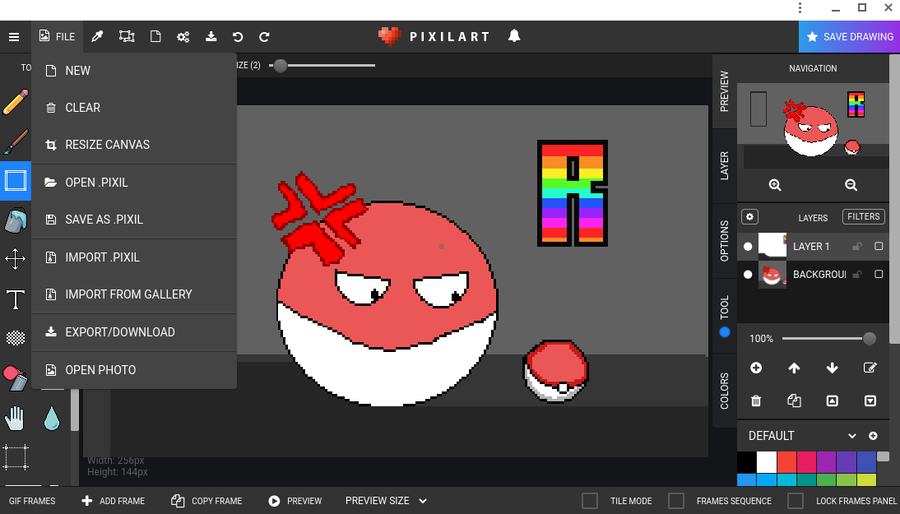Choose New from File menu

[x=134, y=71]
